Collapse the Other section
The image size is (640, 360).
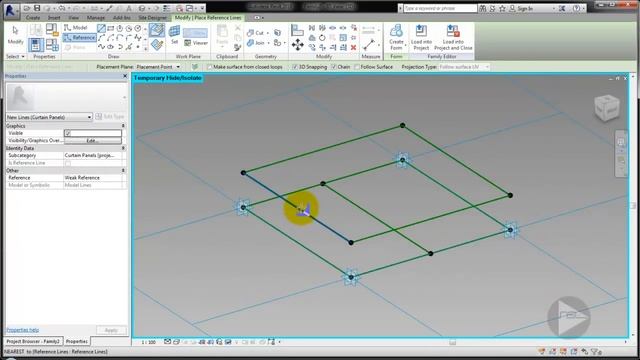[123, 171]
